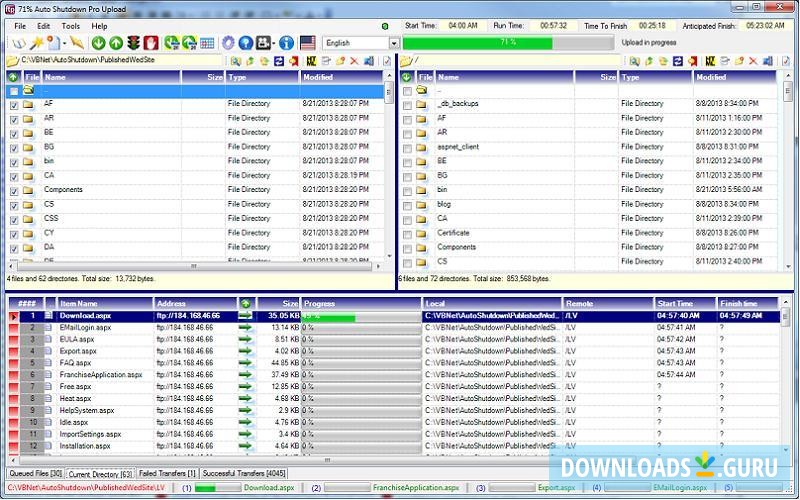Screen dimensions: 800x500
Task: Click the green download arrow toolbar icon
Action: click(x=98, y=43)
